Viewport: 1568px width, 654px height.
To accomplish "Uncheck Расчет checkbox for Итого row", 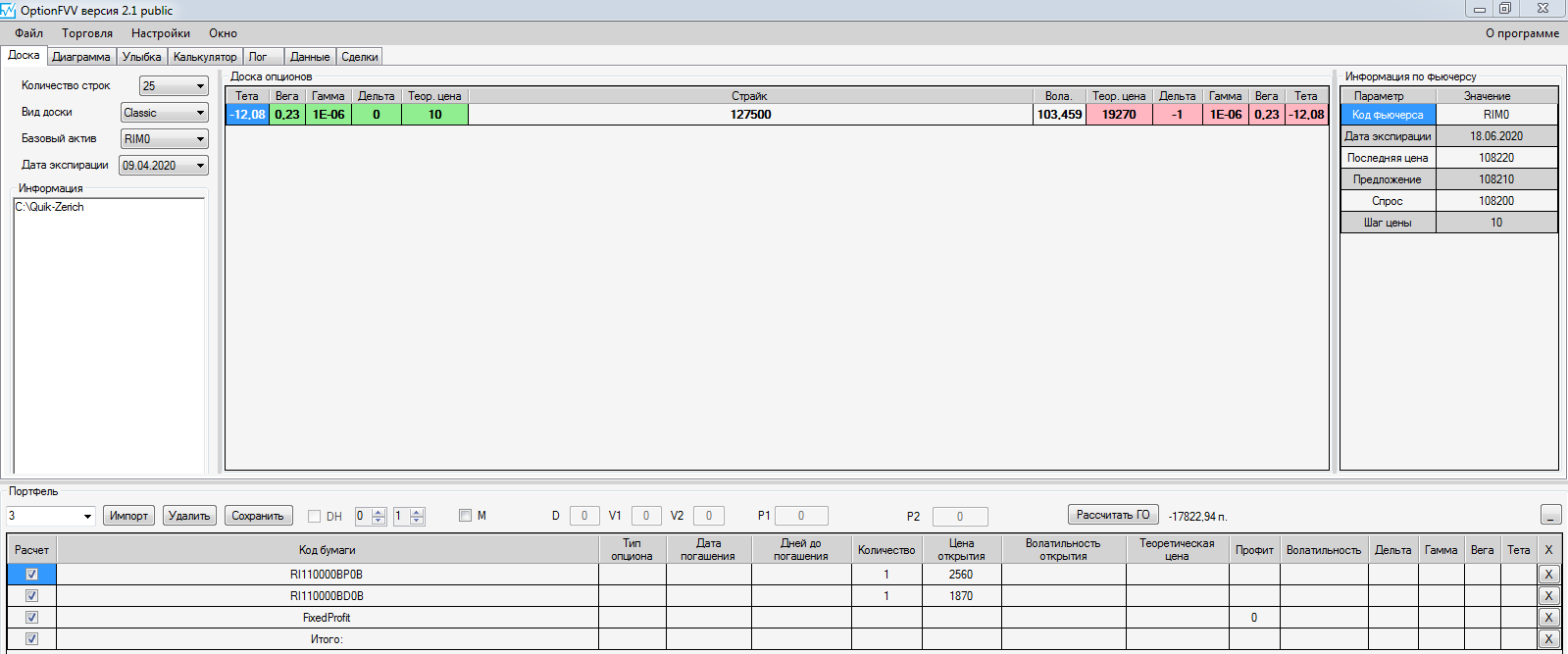I will coord(31,639).
